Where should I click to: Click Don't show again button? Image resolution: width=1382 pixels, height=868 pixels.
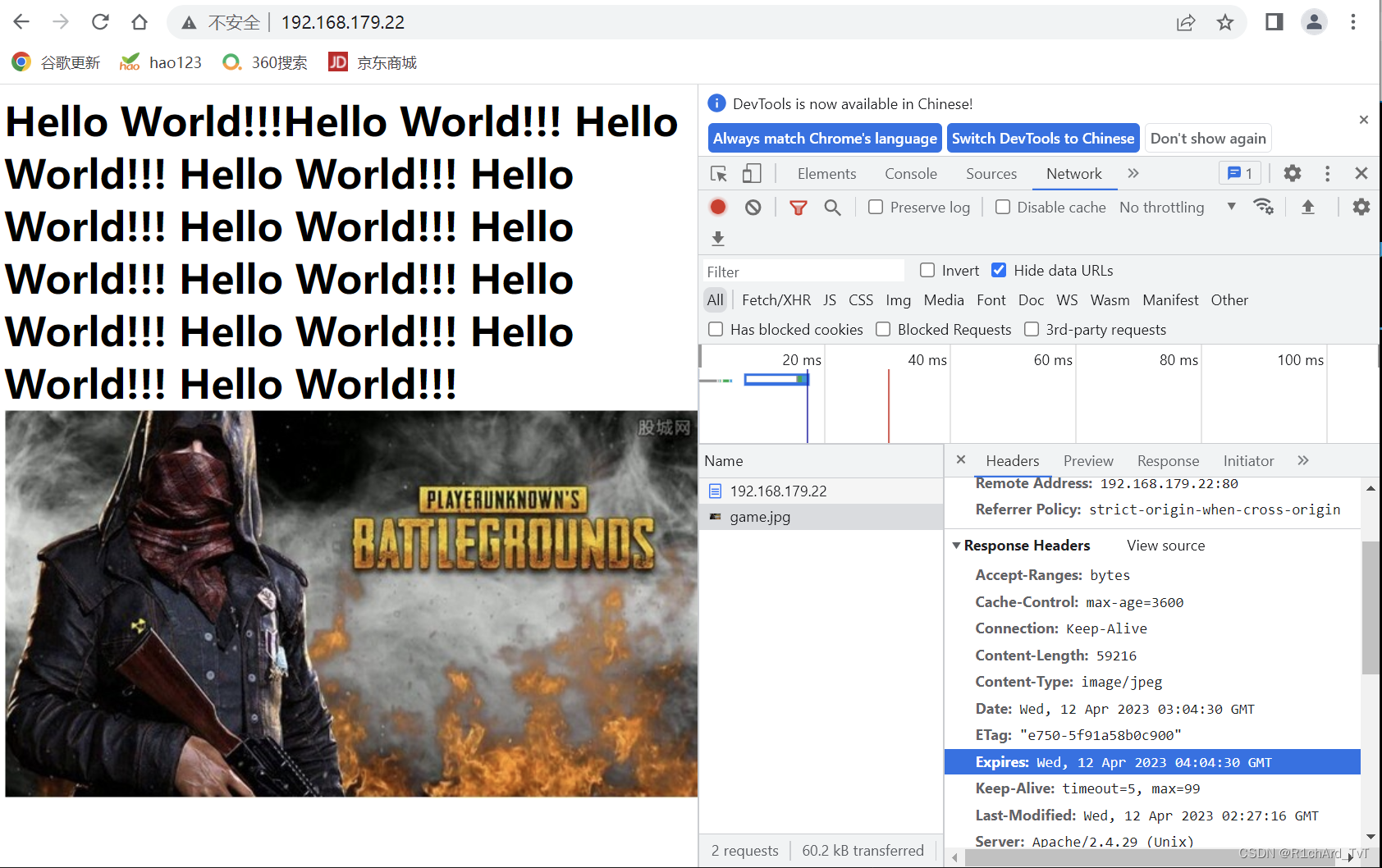pyautogui.click(x=1208, y=139)
